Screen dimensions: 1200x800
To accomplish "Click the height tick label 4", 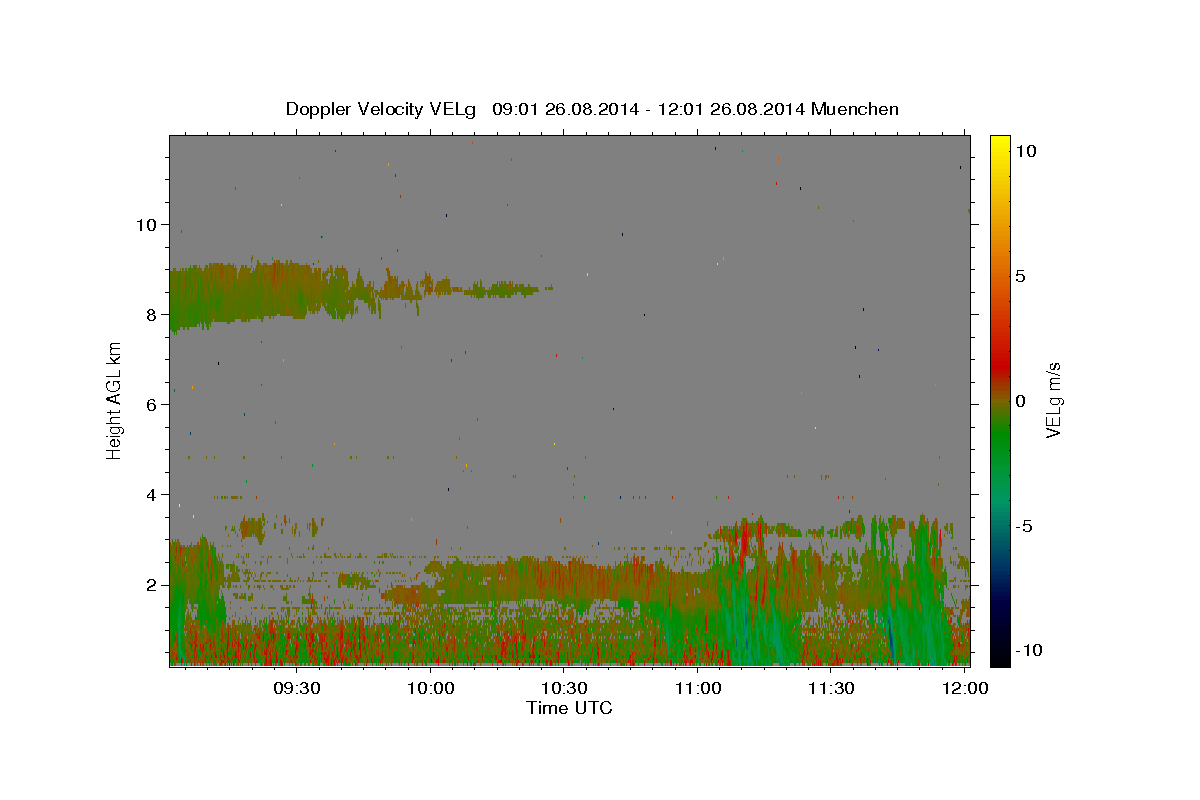I will [153, 495].
